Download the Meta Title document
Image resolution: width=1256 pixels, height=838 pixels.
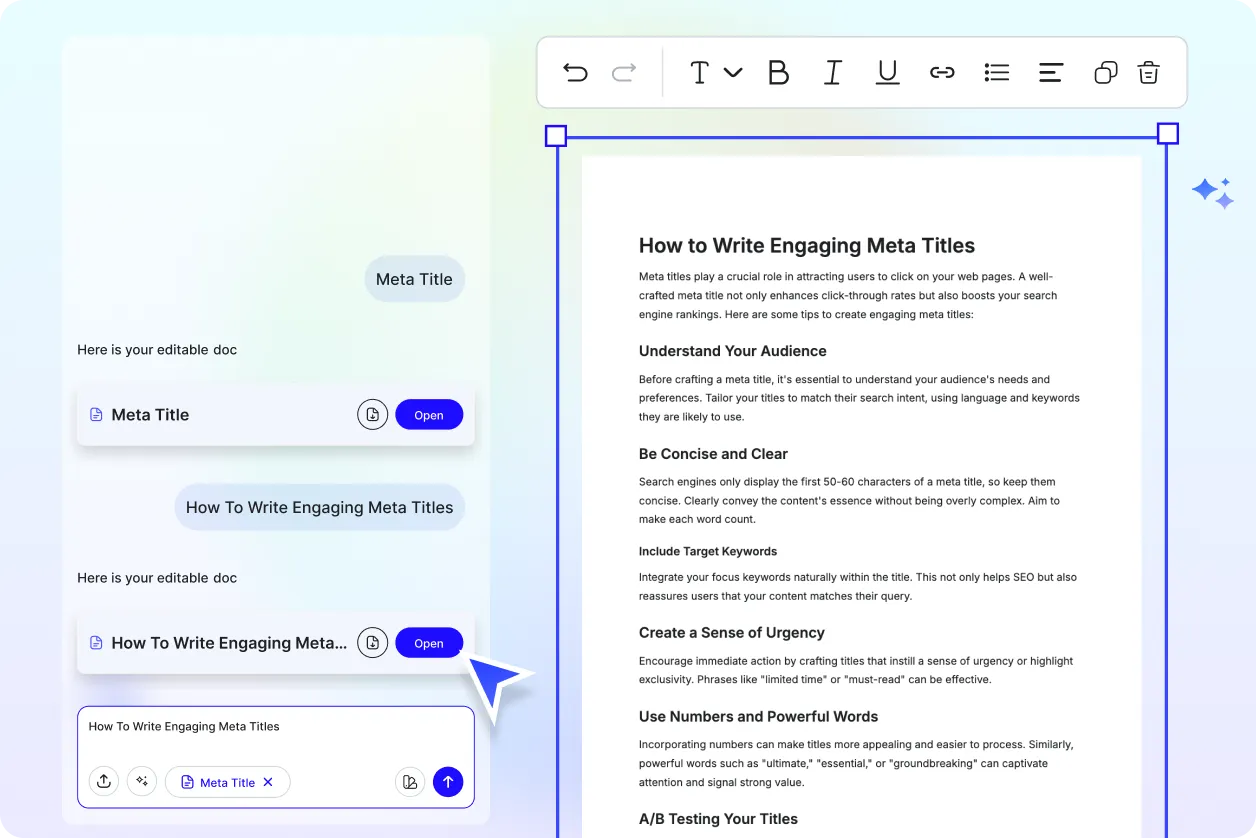click(372, 415)
